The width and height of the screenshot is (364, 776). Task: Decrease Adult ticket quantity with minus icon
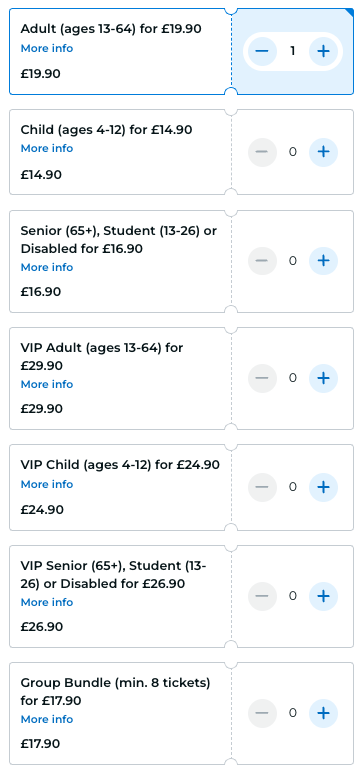[262, 51]
